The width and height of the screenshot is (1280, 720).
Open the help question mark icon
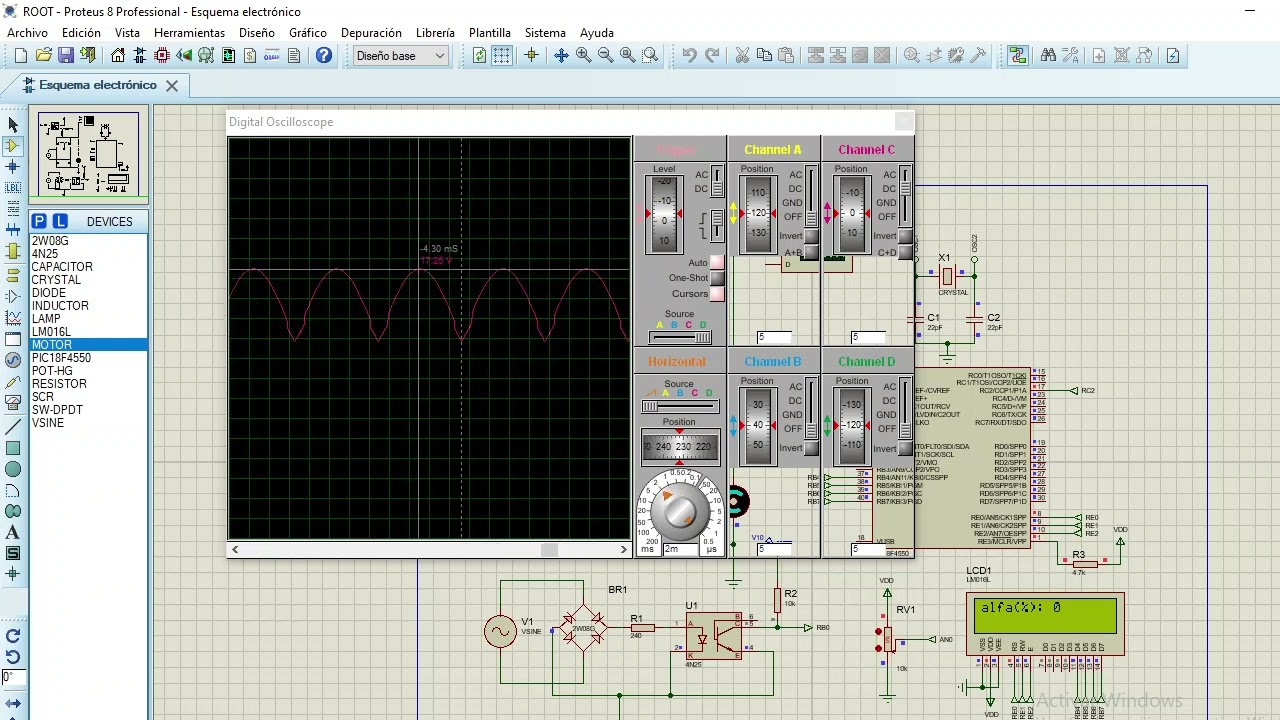point(324,56)
